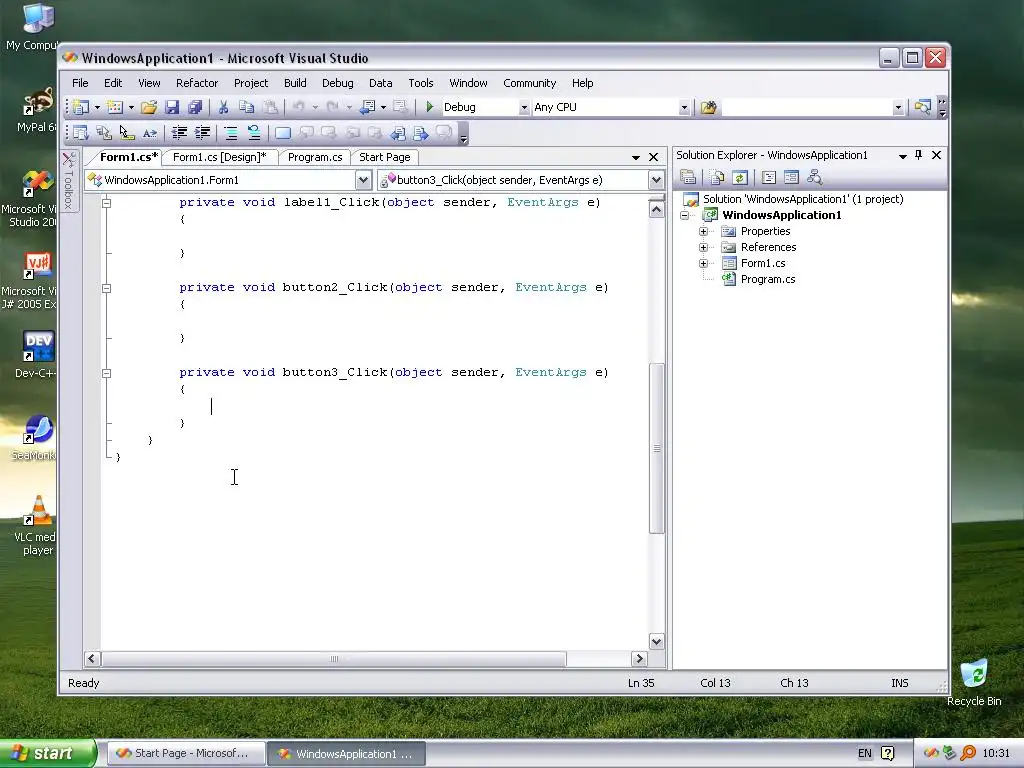
Task: Open the WindowsApplication1.Form1 class dropdown
Action: point(363,180)
